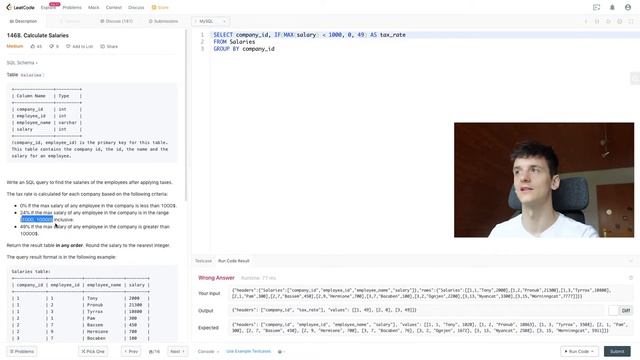Switch to the Submissions tab
640x360 pixels.
(163, 21)
